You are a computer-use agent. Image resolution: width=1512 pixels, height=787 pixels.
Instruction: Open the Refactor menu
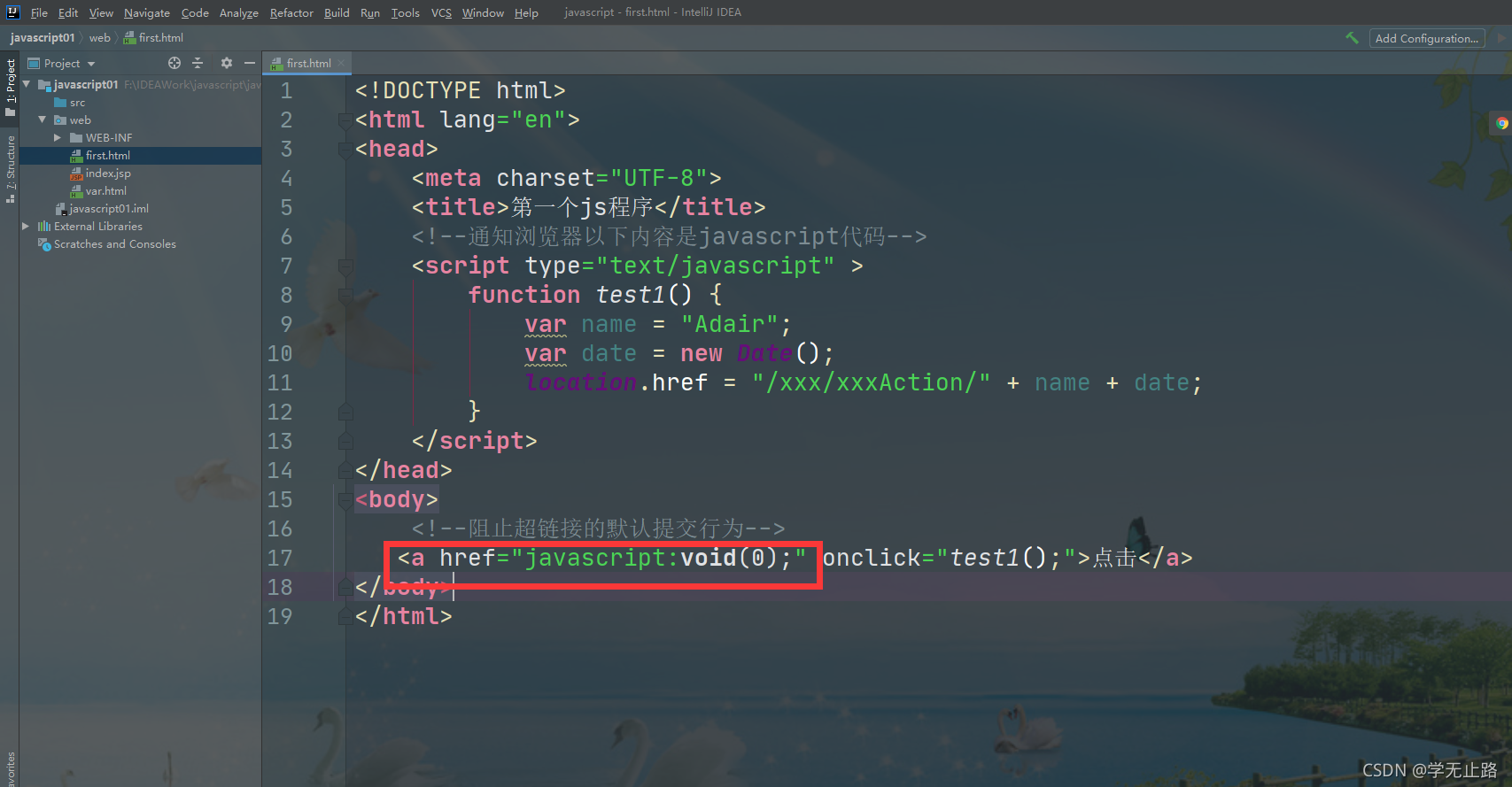click(291, 12)
